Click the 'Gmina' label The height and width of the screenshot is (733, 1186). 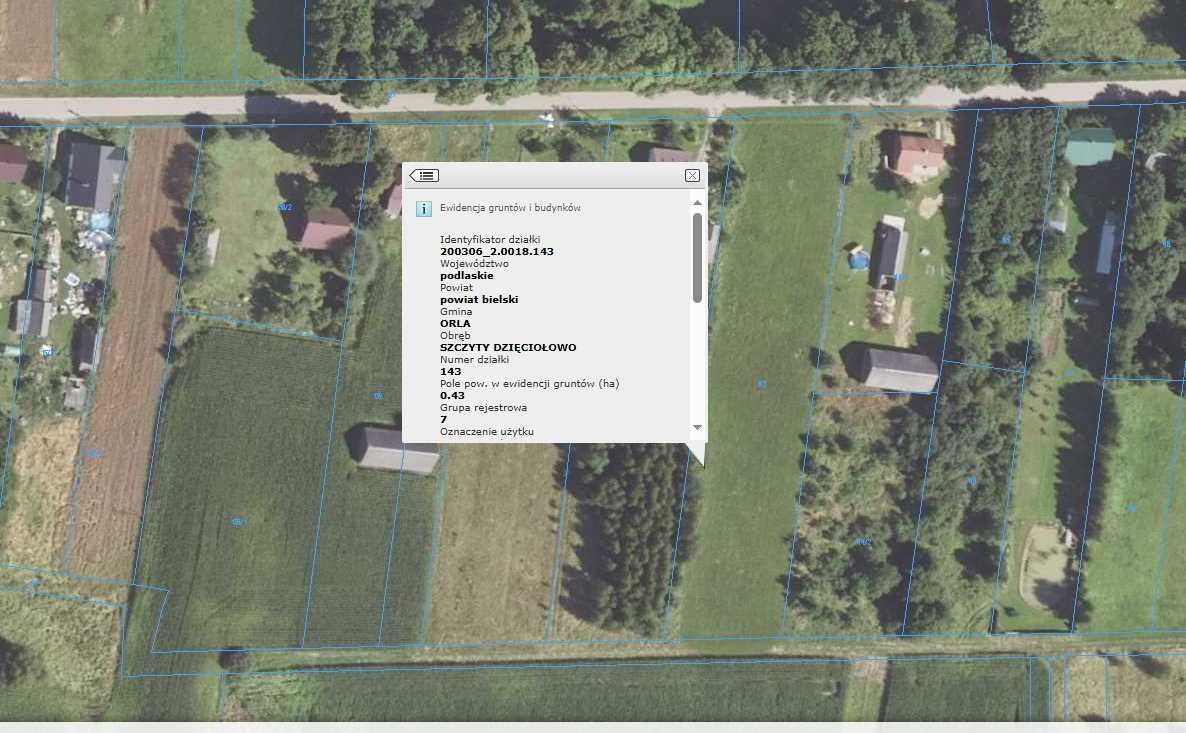456,312
